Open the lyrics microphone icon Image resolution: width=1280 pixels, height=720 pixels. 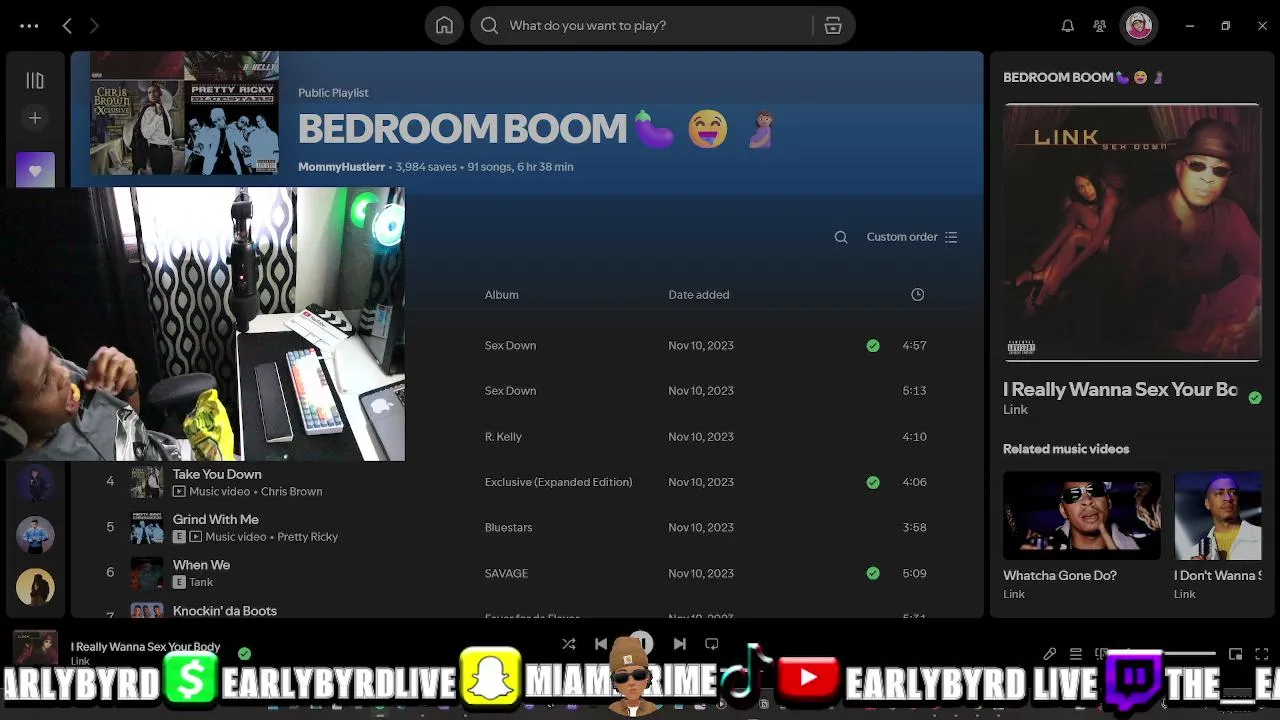[x=1049, y=654]
